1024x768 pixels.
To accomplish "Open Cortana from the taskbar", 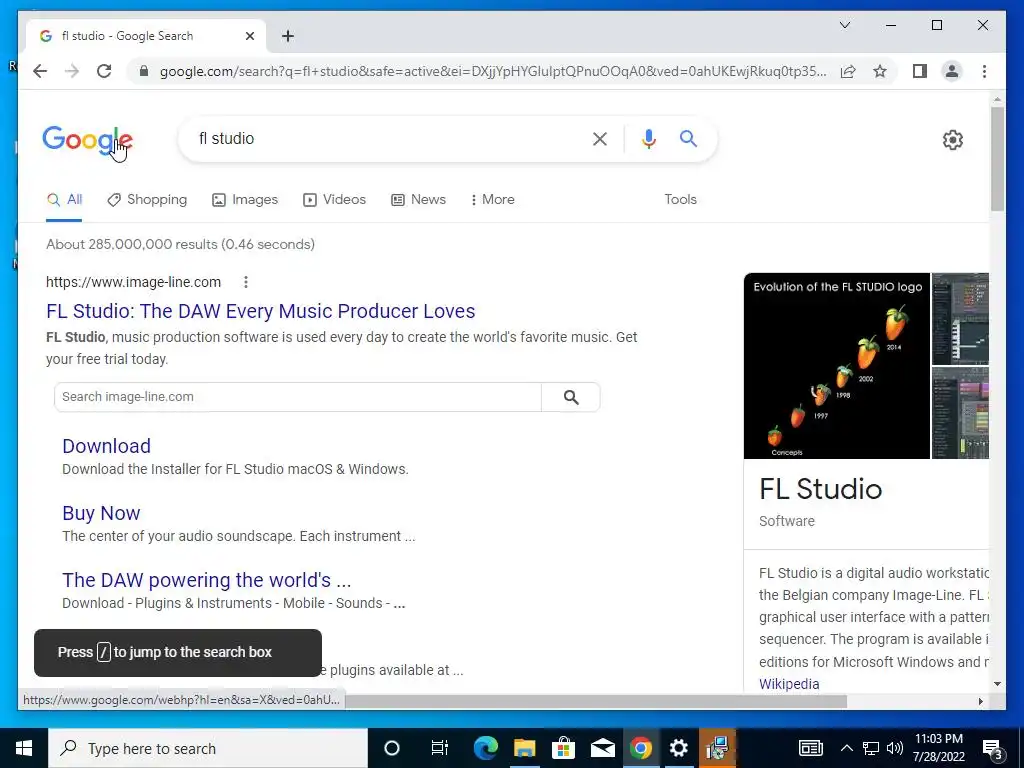I will click(x=391, y=748).
